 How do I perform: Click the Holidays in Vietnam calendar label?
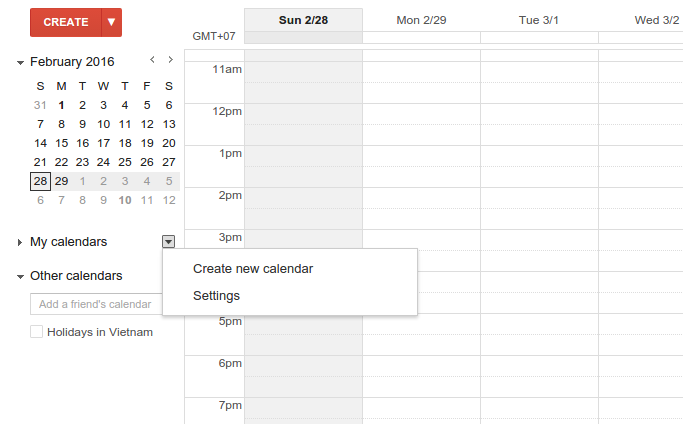[100, 331]
